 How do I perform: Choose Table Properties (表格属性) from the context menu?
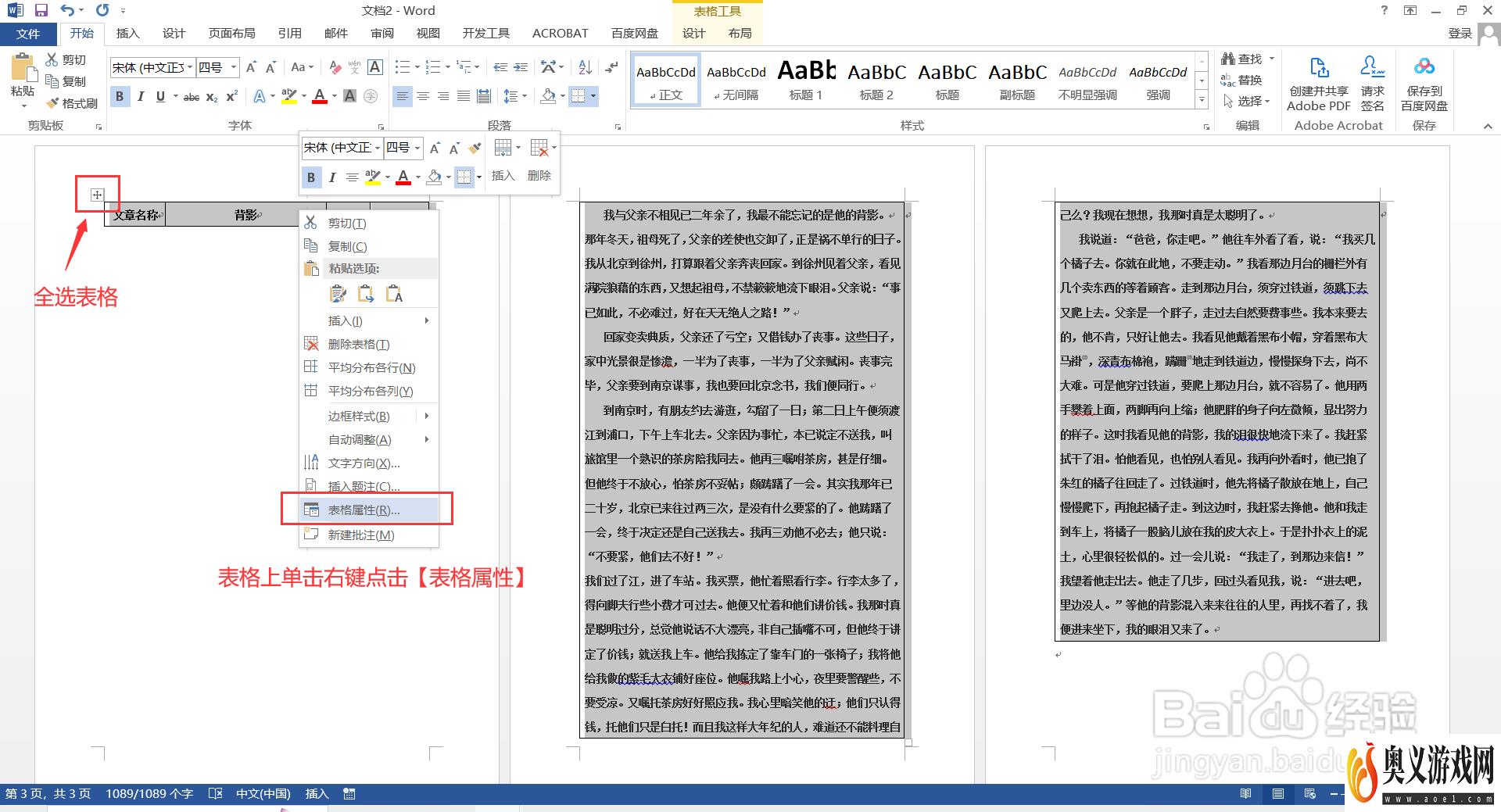coord(369,510)
